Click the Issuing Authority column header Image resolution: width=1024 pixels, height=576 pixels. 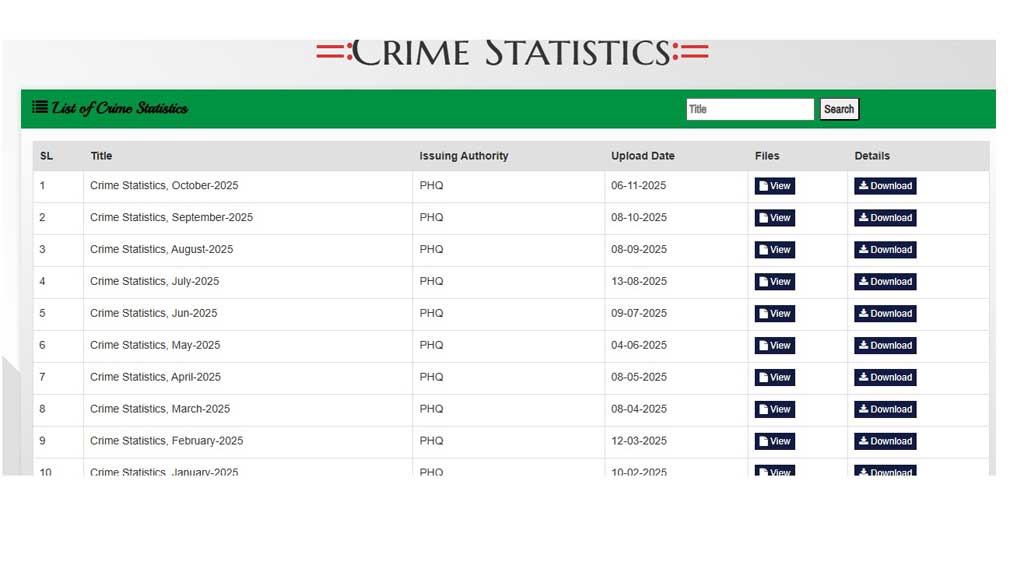(463, 156)
